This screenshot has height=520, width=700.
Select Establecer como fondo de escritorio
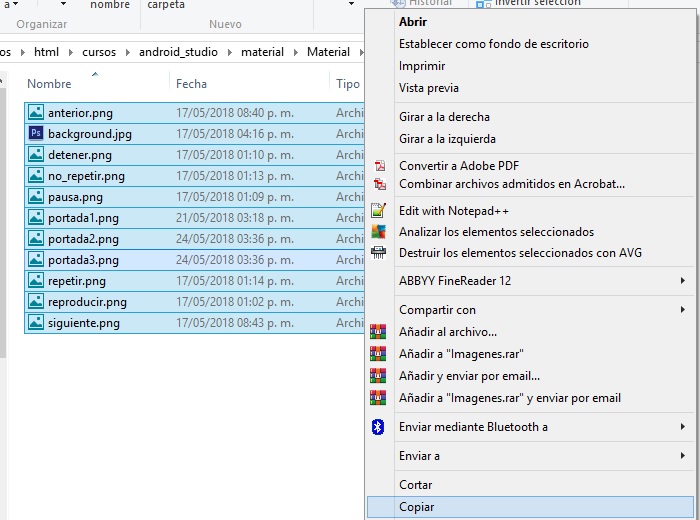point(493,44)
